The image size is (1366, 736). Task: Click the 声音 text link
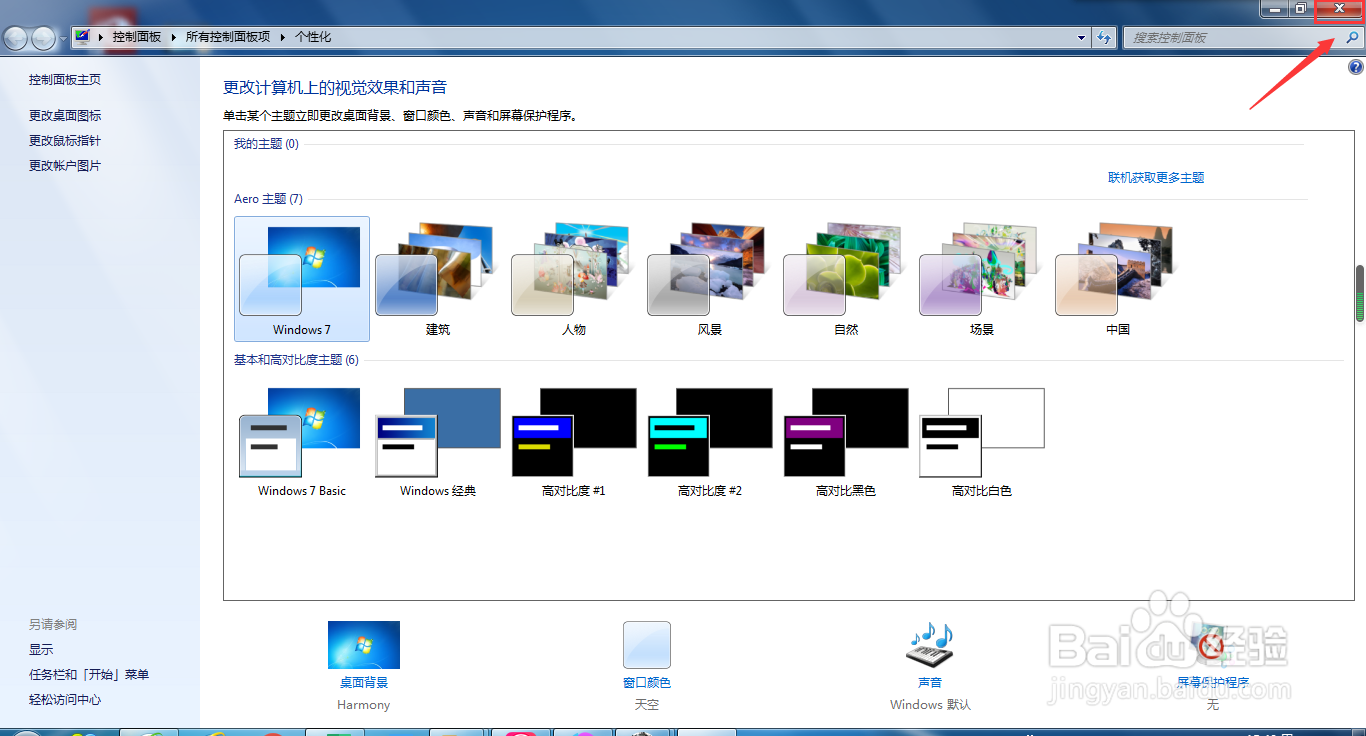pos(930,683)
